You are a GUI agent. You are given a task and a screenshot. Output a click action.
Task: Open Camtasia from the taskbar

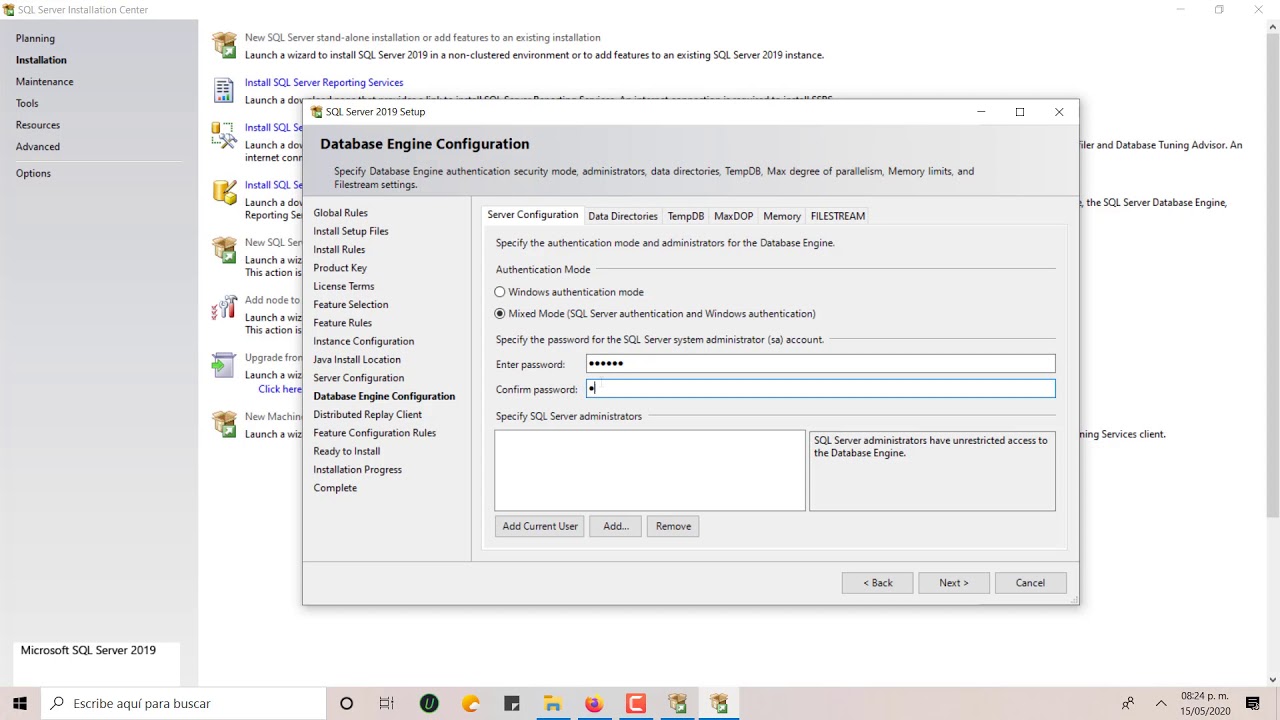coord(635,703)
